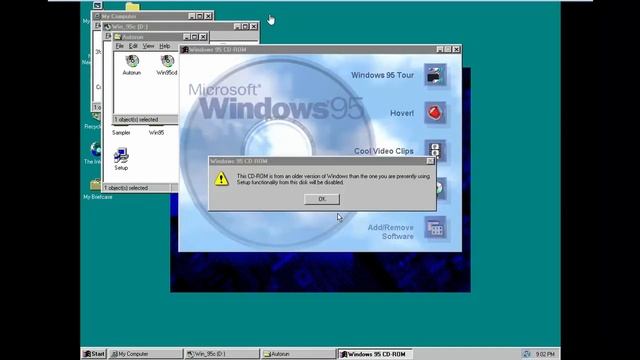Maximize the Autorun window
This screenshot has width=640, height=360.
(x=195, y=37)
